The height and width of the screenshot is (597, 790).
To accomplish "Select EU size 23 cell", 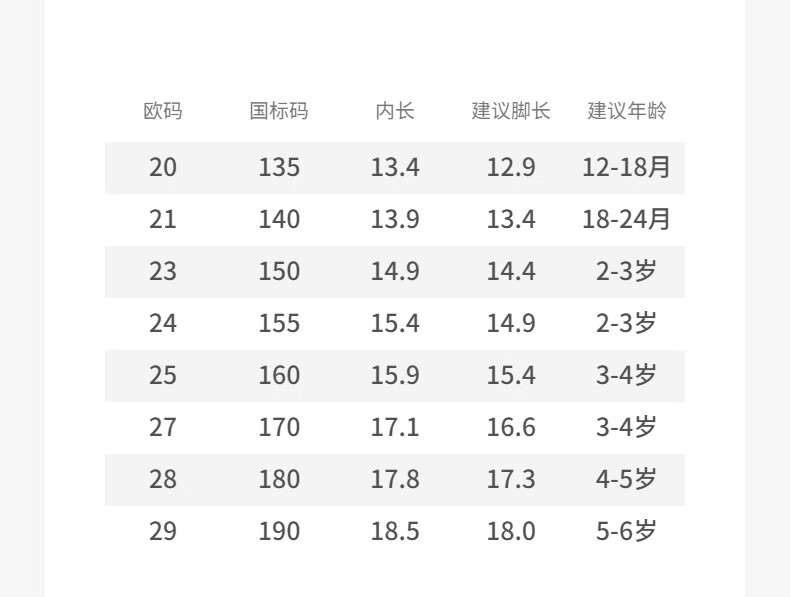I will 163,271.
